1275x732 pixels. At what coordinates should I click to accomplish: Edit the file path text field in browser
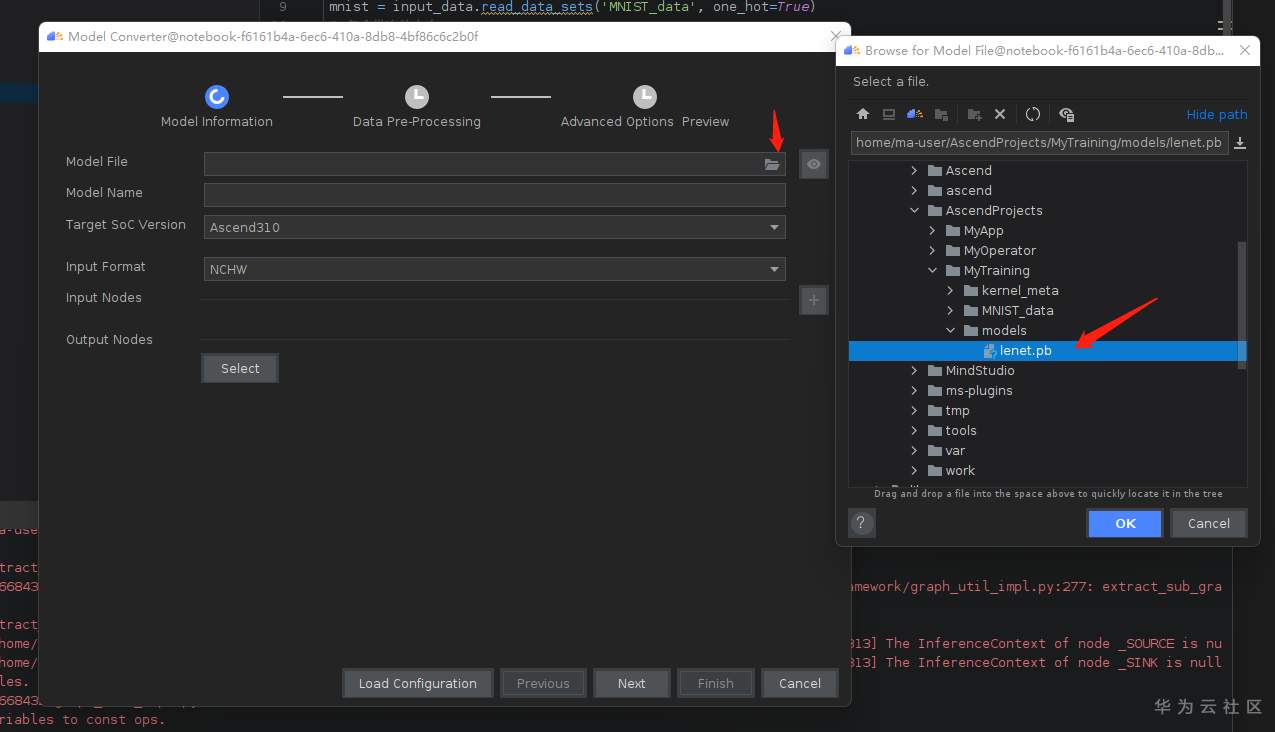(1038, 143)
